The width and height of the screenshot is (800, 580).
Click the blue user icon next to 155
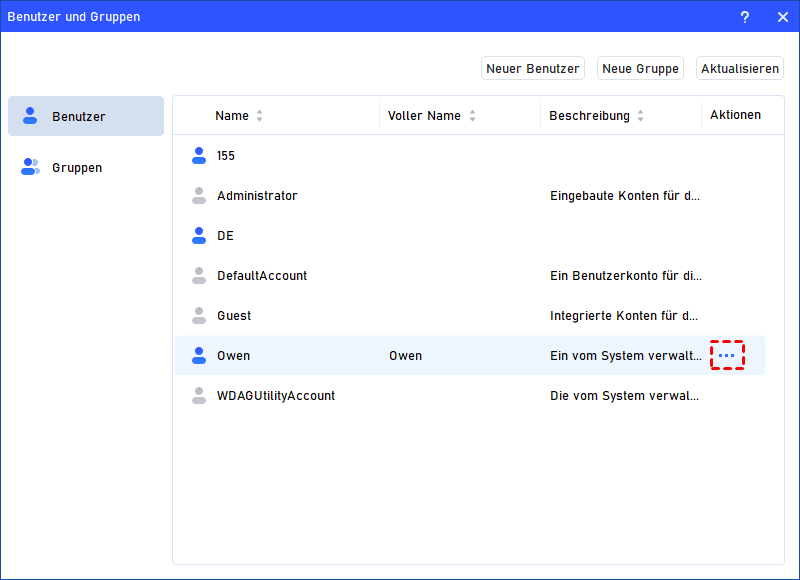click(x=198, y=156)
